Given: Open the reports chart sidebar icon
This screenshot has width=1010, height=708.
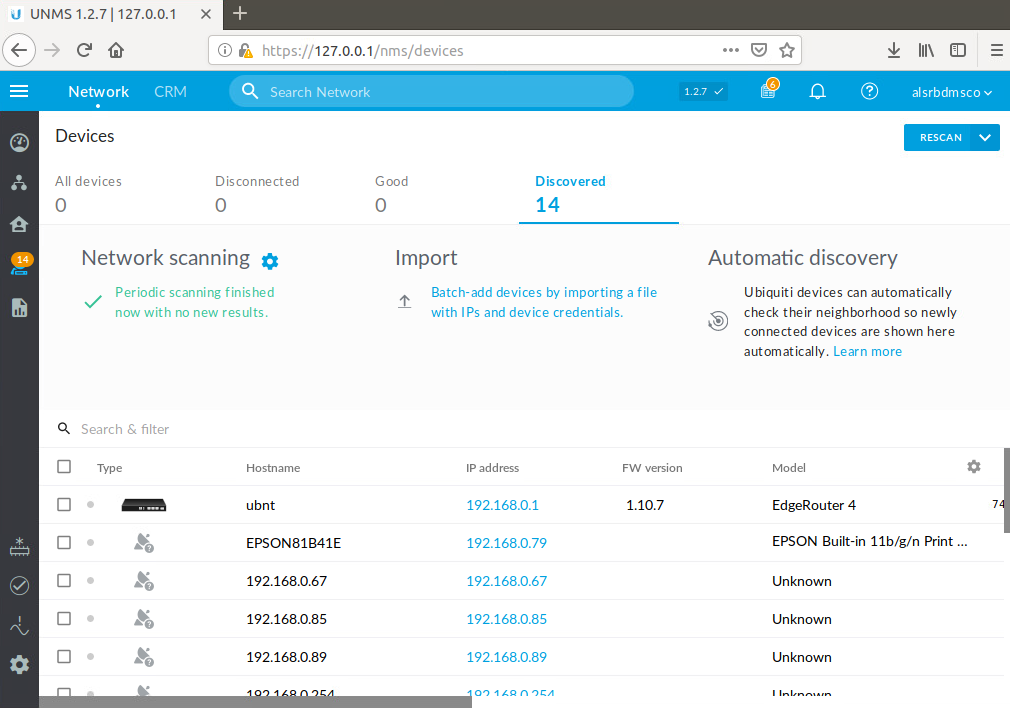Looking at the screenshot, I should [19, 307].
